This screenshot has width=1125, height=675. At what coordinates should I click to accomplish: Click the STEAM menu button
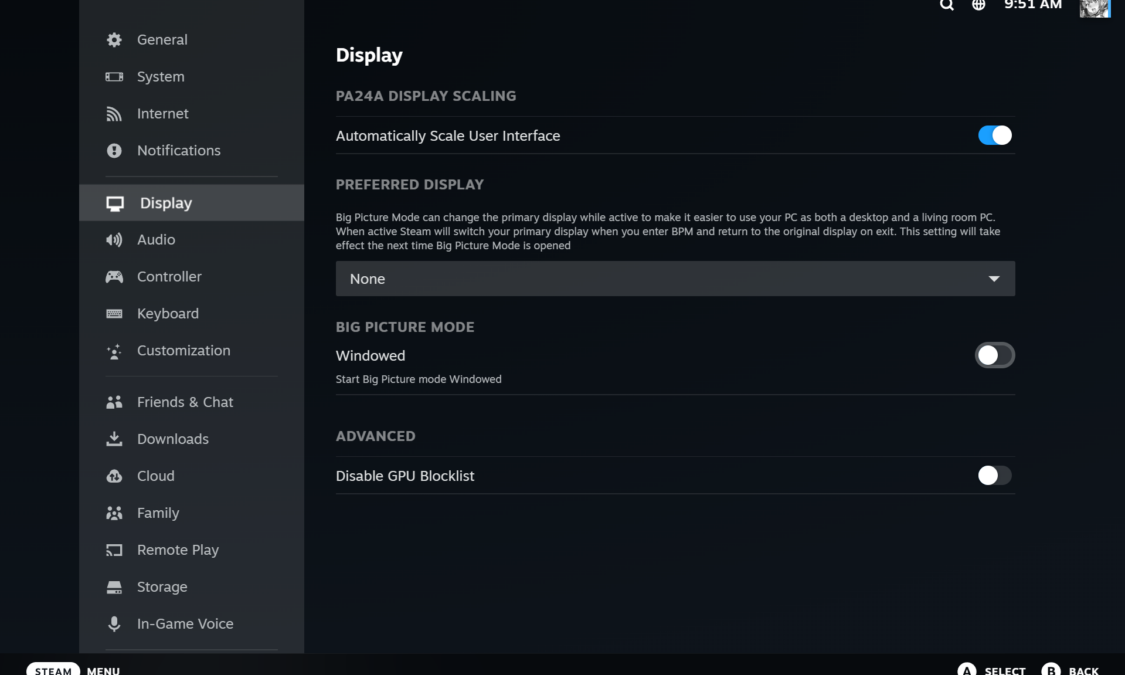pyautogui.click(x=53, y=669)
